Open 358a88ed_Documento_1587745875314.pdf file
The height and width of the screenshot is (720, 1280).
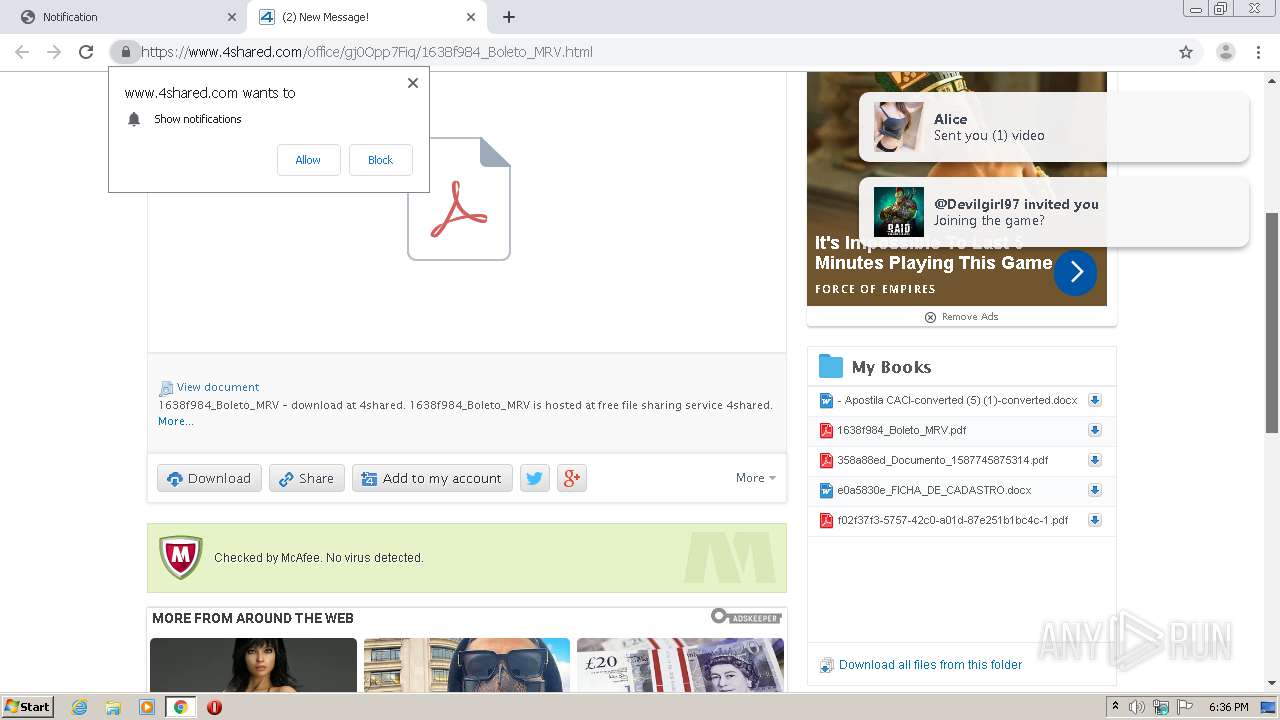pos(942,460)
